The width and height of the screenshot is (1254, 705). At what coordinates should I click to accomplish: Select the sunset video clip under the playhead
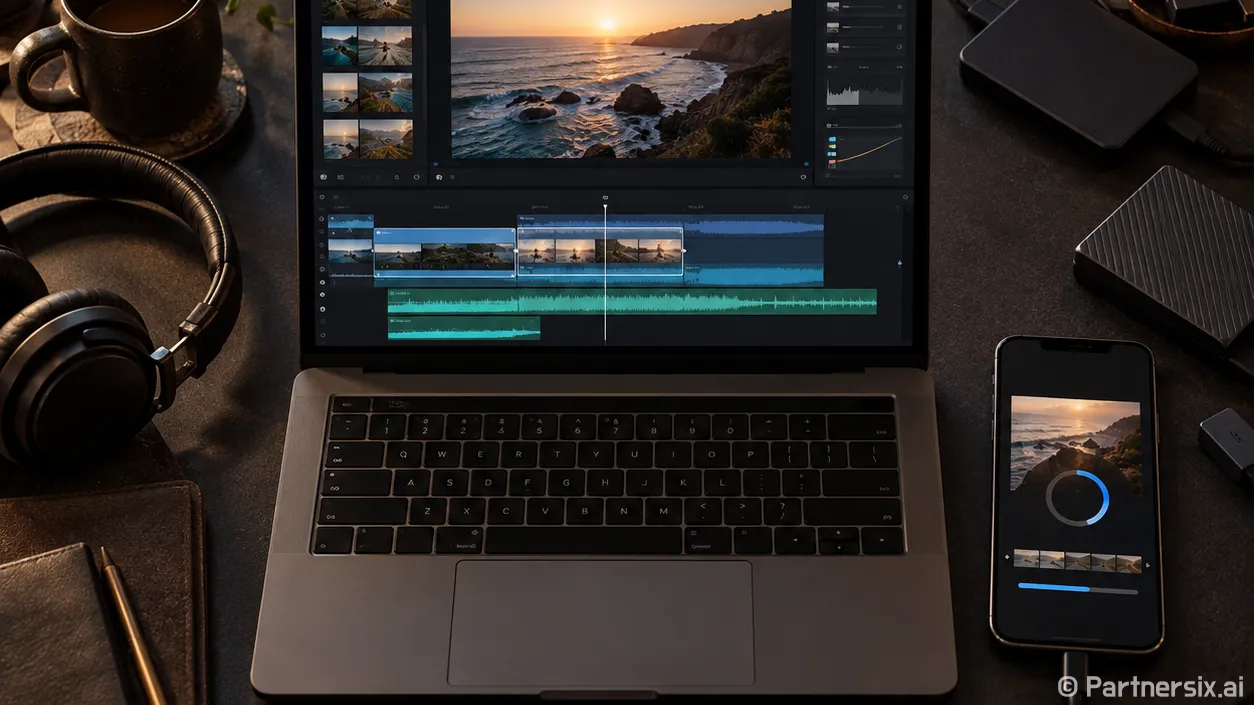[x=600, y=251]
